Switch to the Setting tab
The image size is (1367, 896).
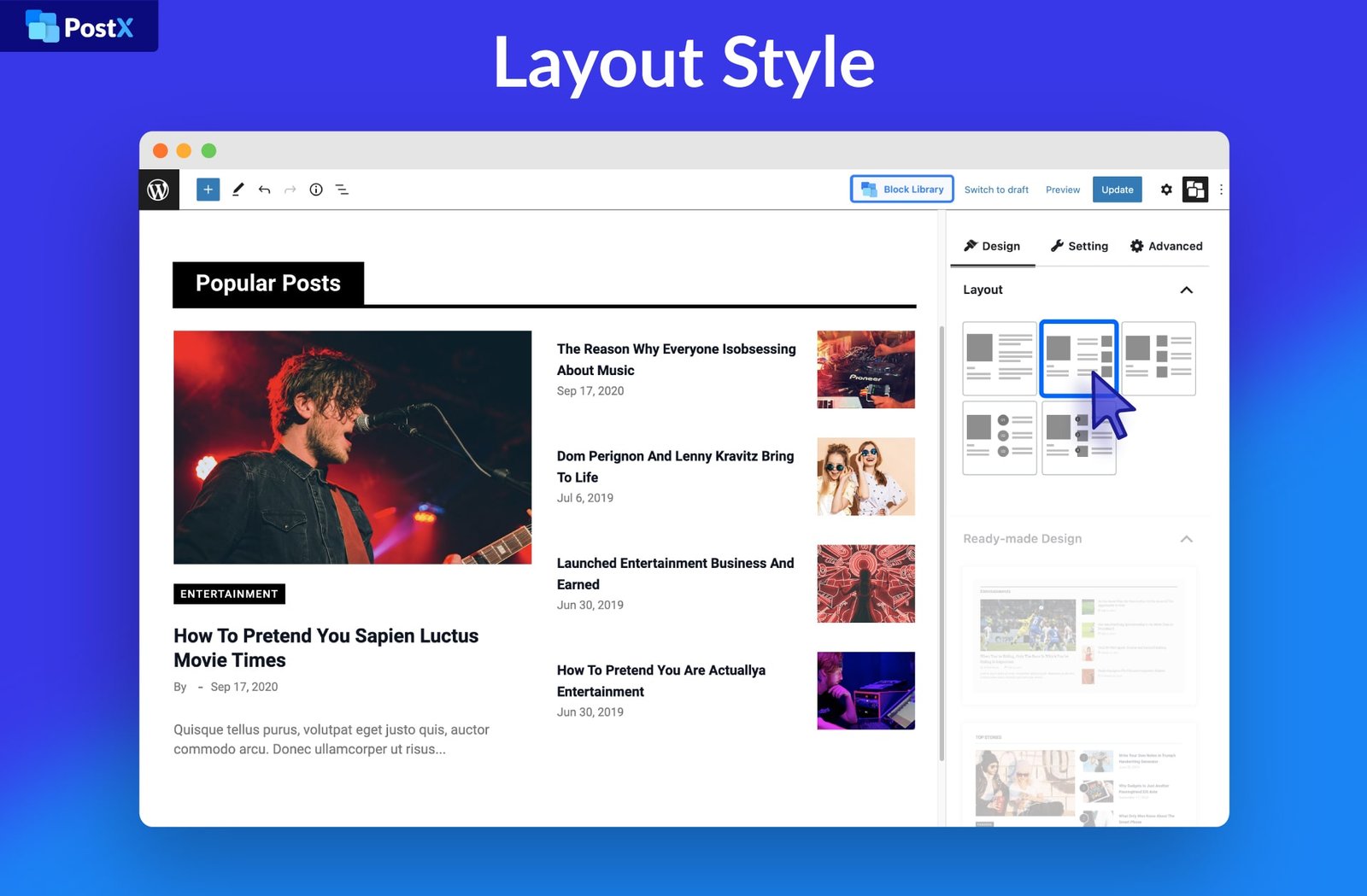[x=1079, y=246]
